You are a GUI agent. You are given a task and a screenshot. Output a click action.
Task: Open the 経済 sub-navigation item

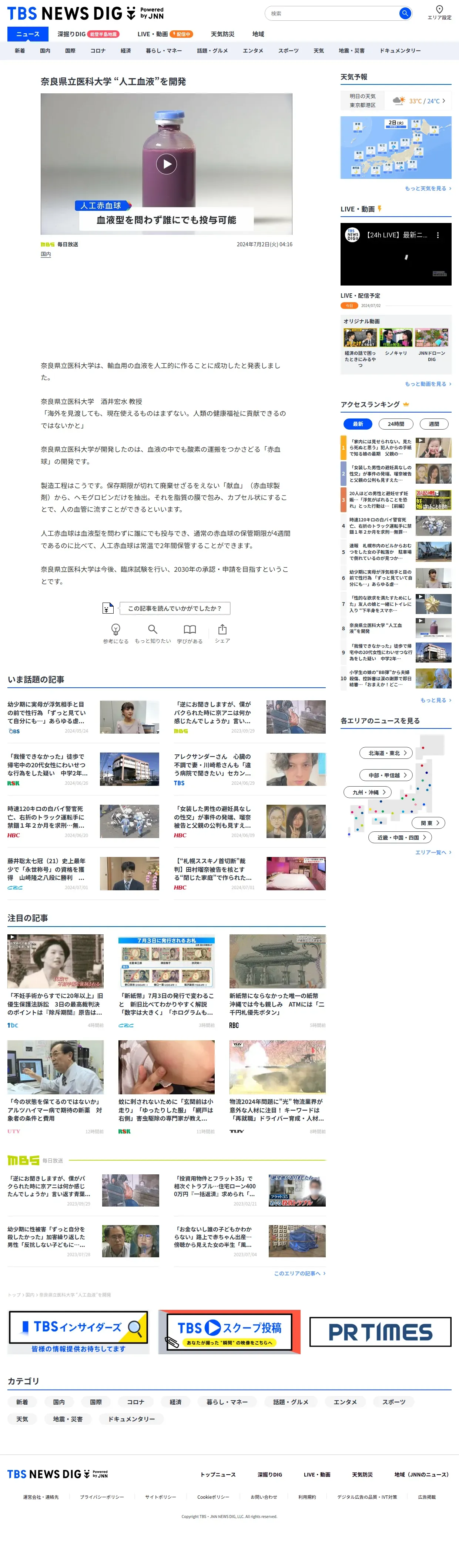tap(125, 51)
